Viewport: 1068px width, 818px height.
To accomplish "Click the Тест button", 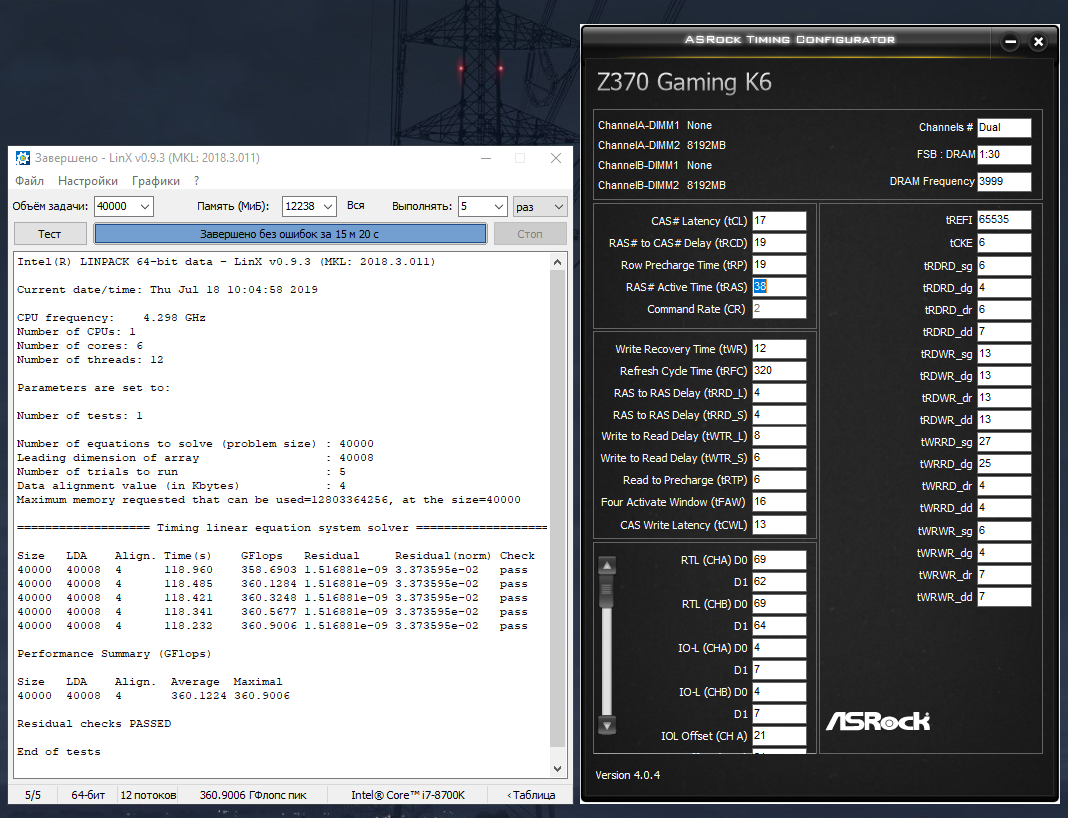I will (50, 234).
